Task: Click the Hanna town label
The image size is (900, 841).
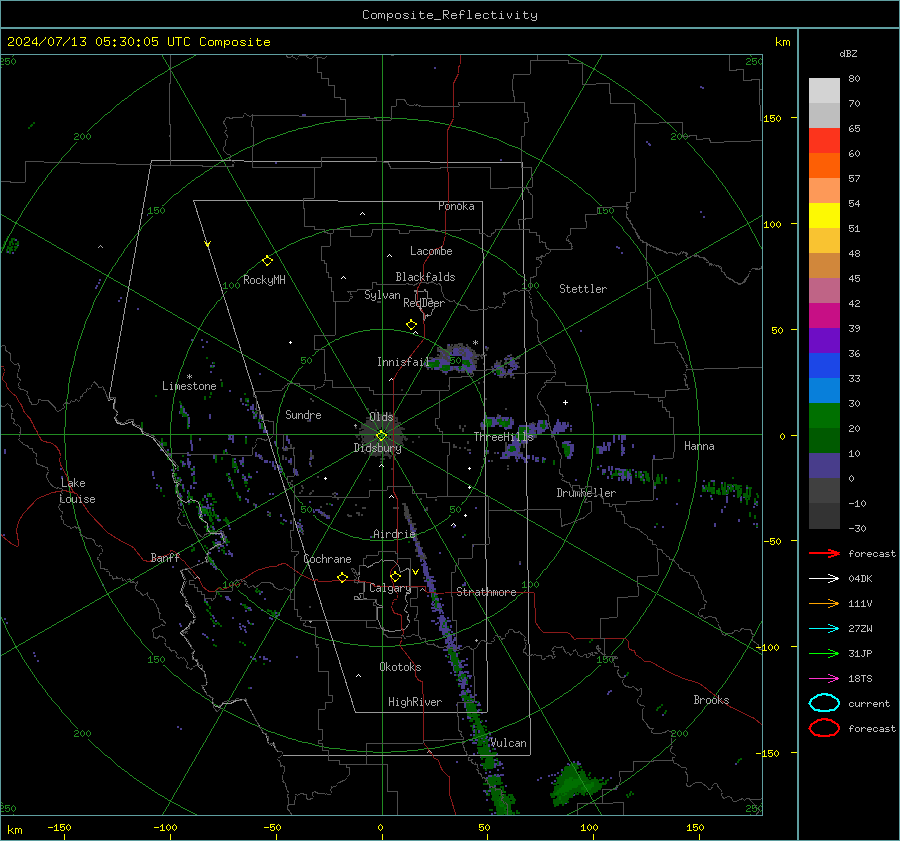Action: [699, 446]
